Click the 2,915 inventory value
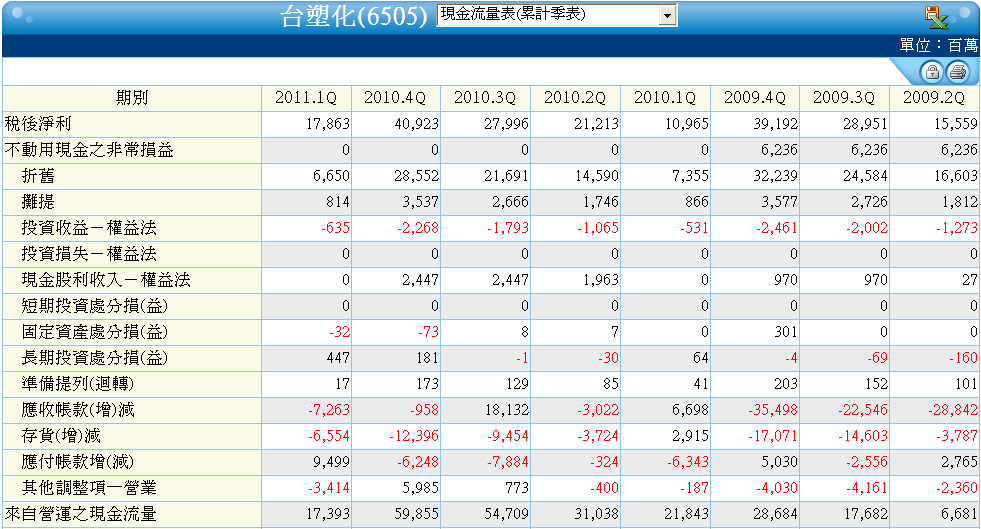This screenshot has width=981, height=529. pos(691,436)
